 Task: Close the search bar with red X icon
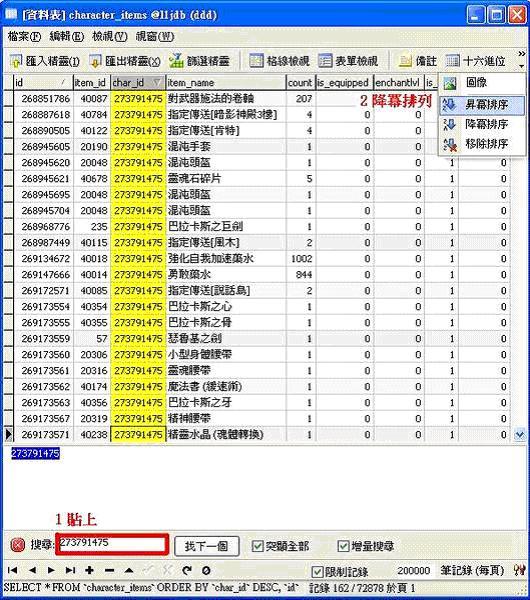coord(18,545)
